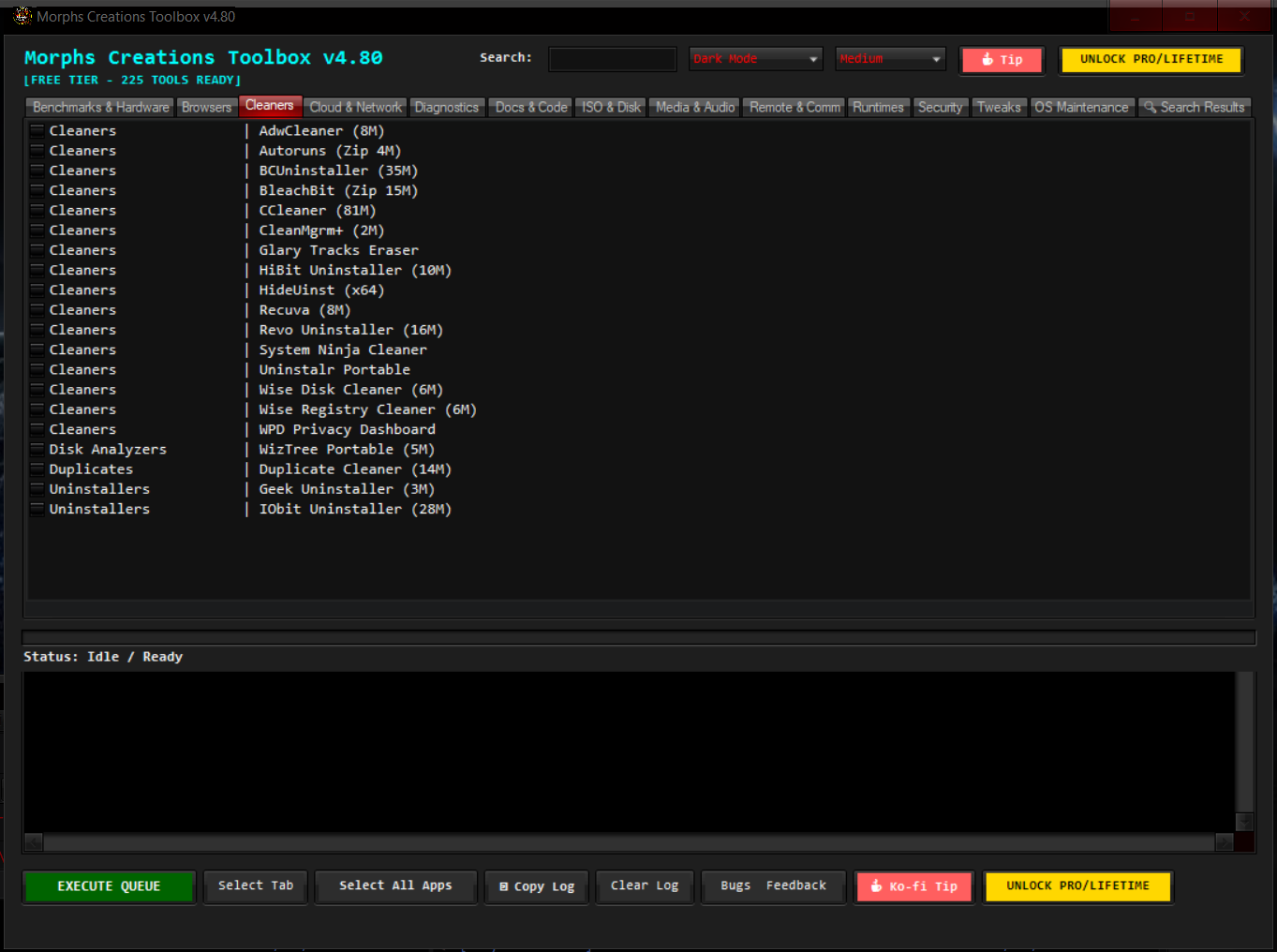Open the Tweaks tab
Viewport: 1277px width, 952px height.
[x=999, y=108]
